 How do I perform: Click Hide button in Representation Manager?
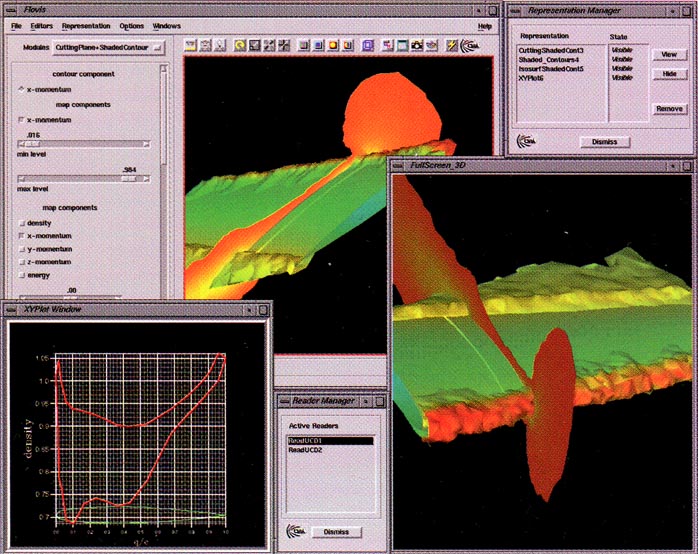[669, 74]
